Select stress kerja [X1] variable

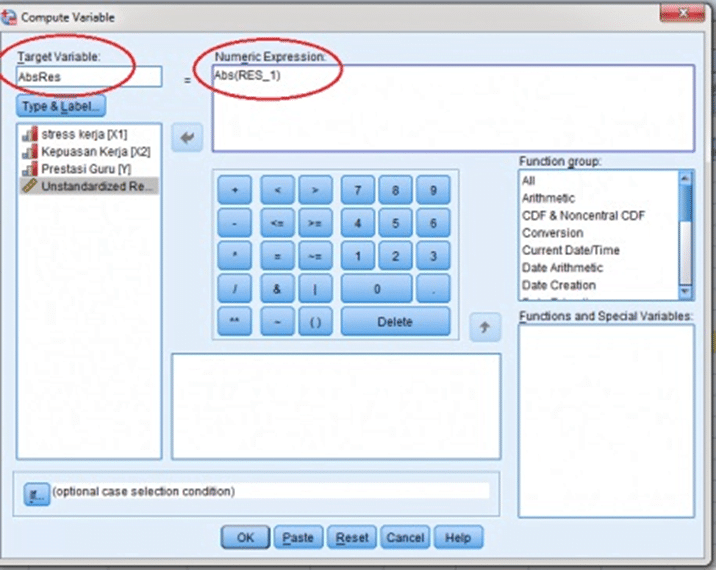[89, 134]
